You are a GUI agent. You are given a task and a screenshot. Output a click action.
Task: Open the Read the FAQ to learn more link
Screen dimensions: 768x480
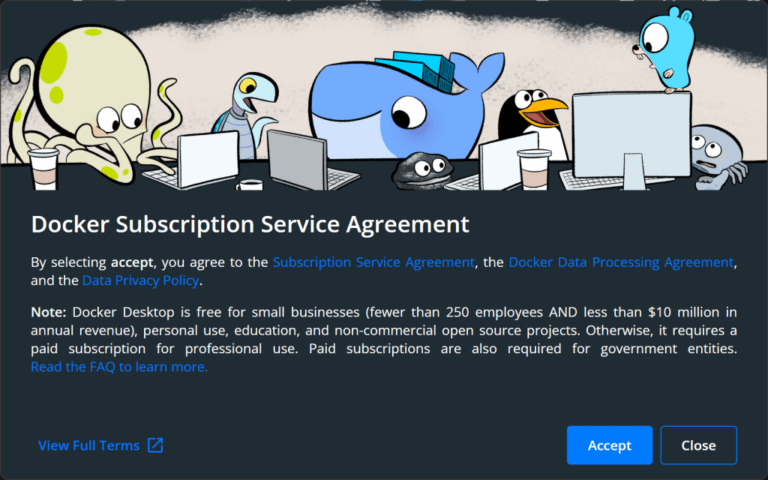(x=119, y=367)
